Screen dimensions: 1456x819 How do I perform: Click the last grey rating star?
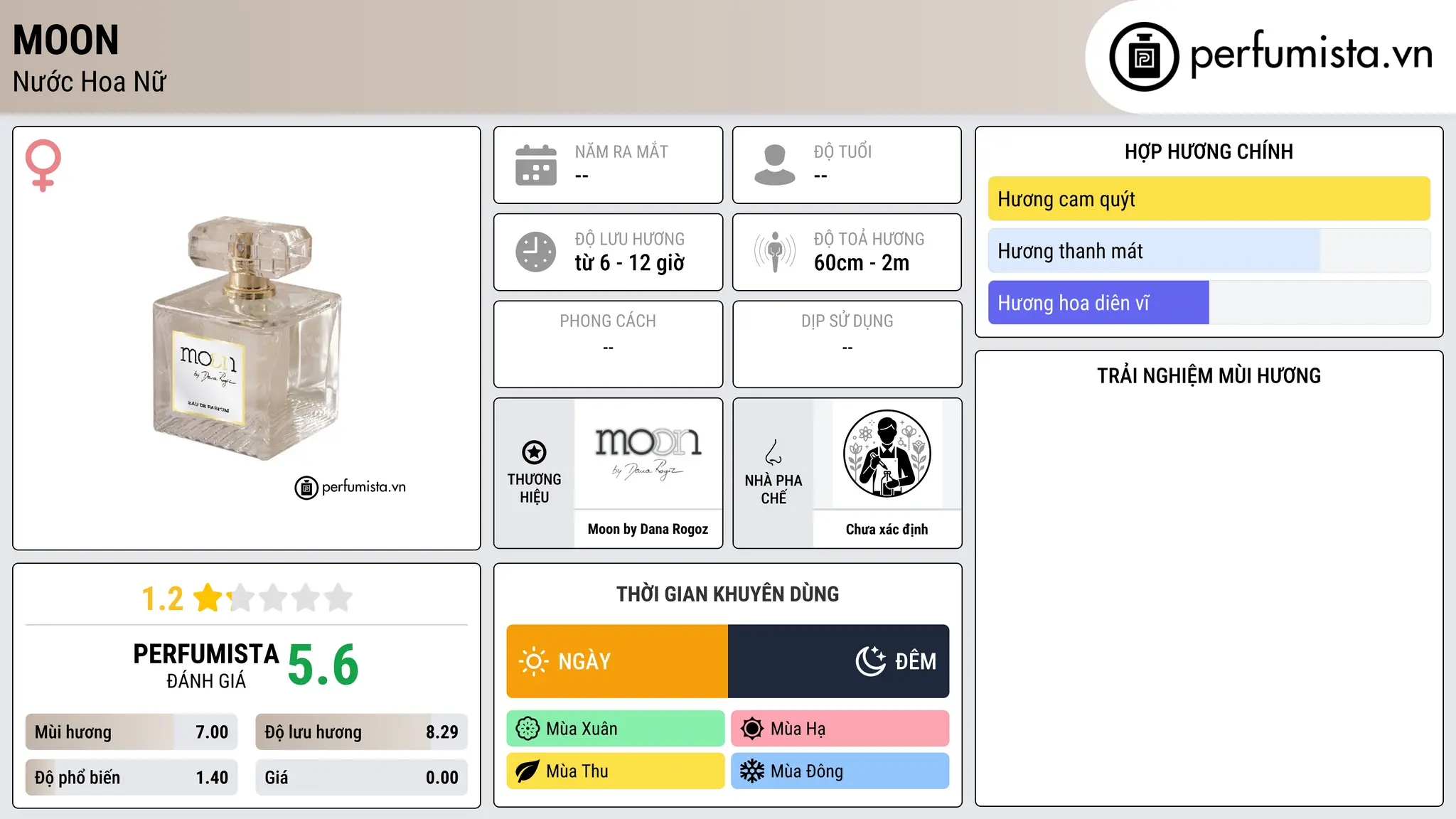click(x=338, y=598)
